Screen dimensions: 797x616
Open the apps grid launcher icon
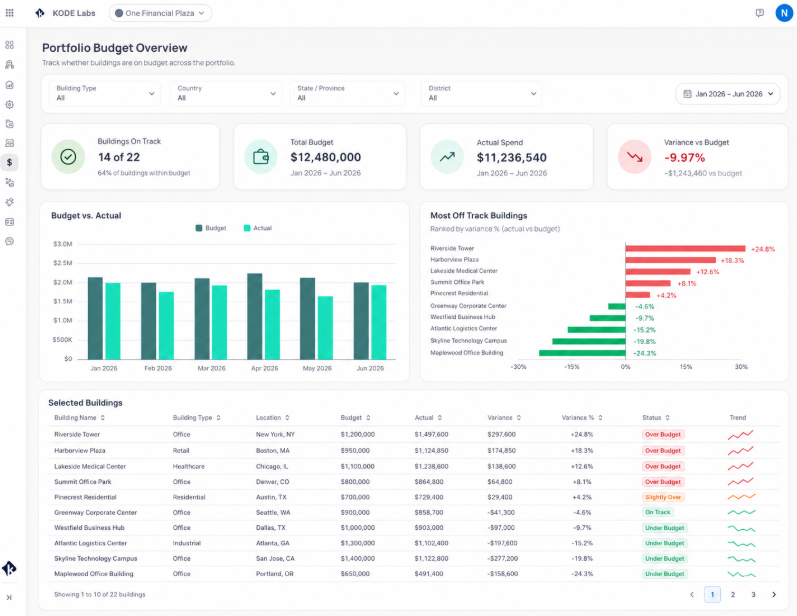(9, 13)
